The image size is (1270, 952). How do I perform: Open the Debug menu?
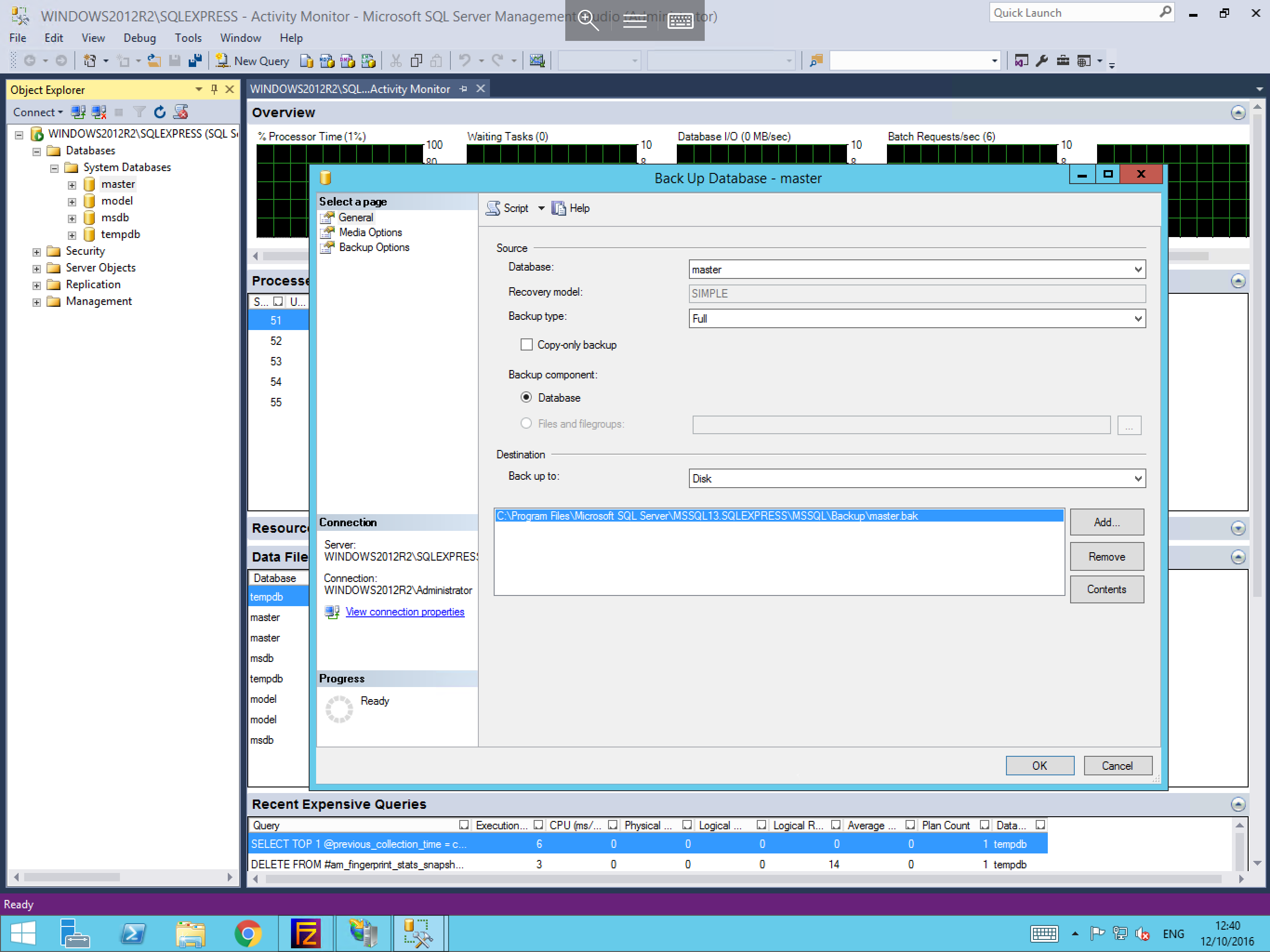[x=139, y=38]
